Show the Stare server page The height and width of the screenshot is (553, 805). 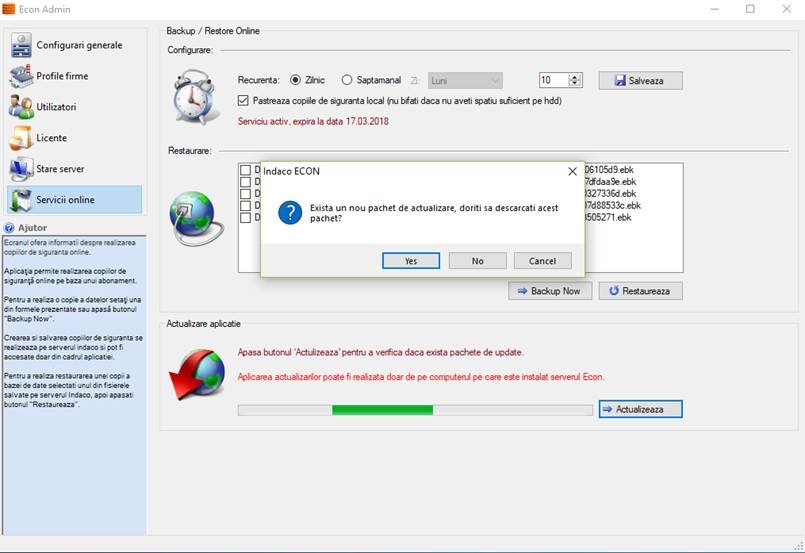pos(74,168)
